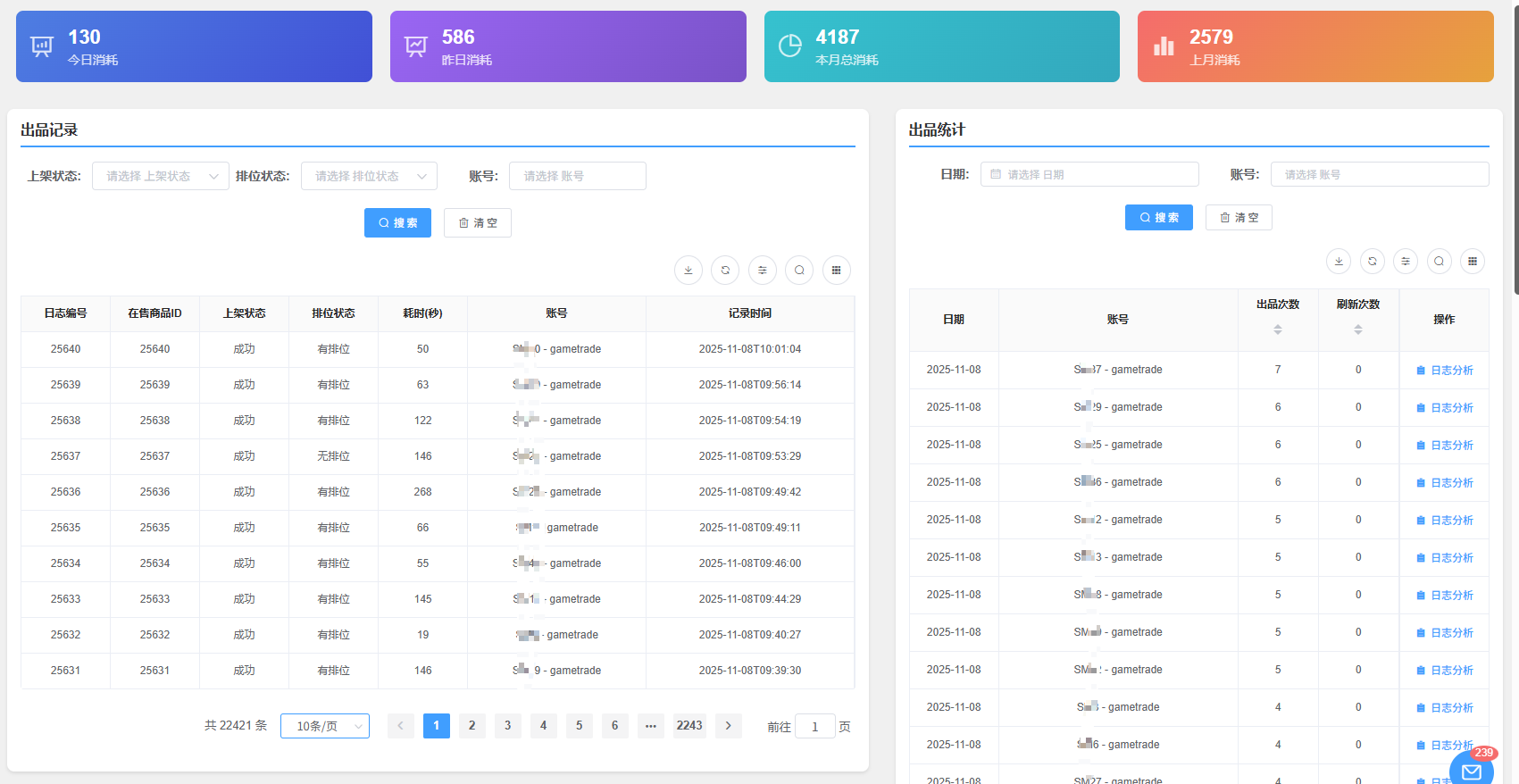Go to page 2 in pagination
The image size is (1519, 784).
coord(472,726)
